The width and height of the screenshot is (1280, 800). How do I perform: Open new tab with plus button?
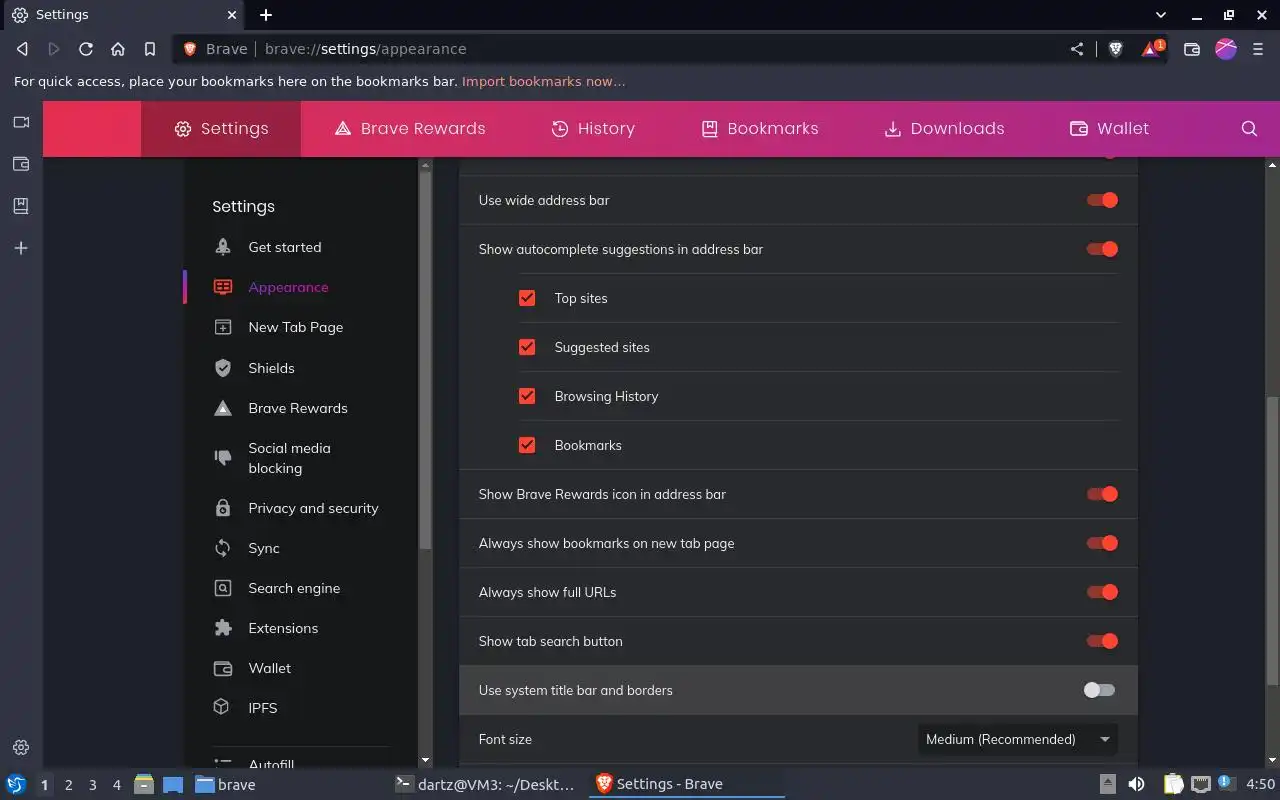coord(266,15)
